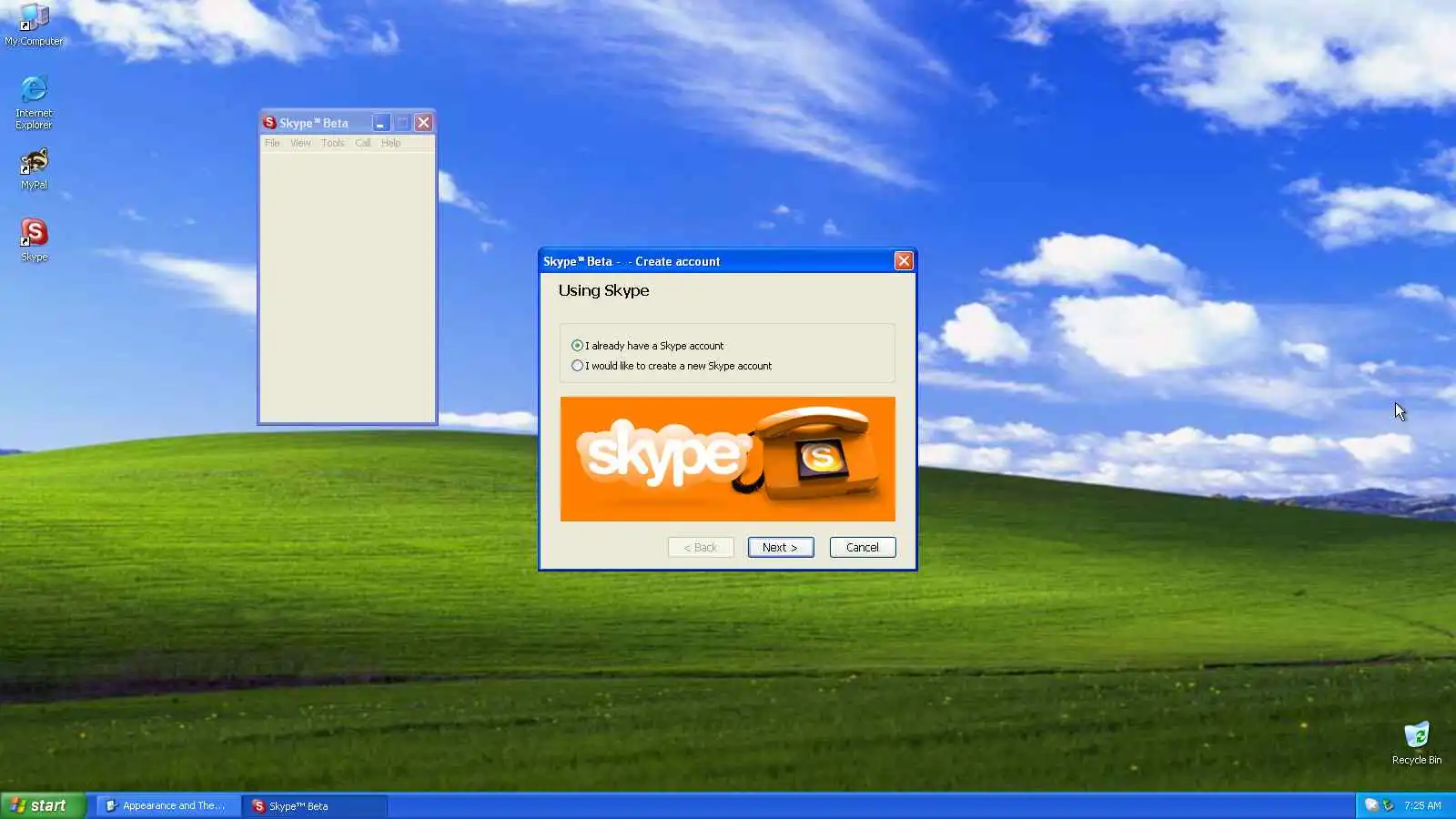Open Help menu in Skype Beta window

click(390, 143)
